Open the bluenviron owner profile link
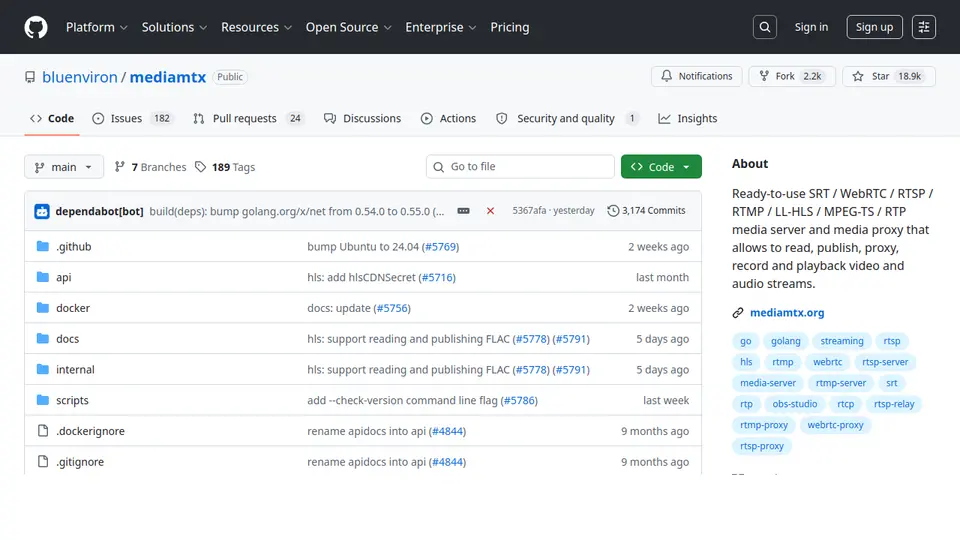Screen dimensions: 960x540 click(80, 77)
